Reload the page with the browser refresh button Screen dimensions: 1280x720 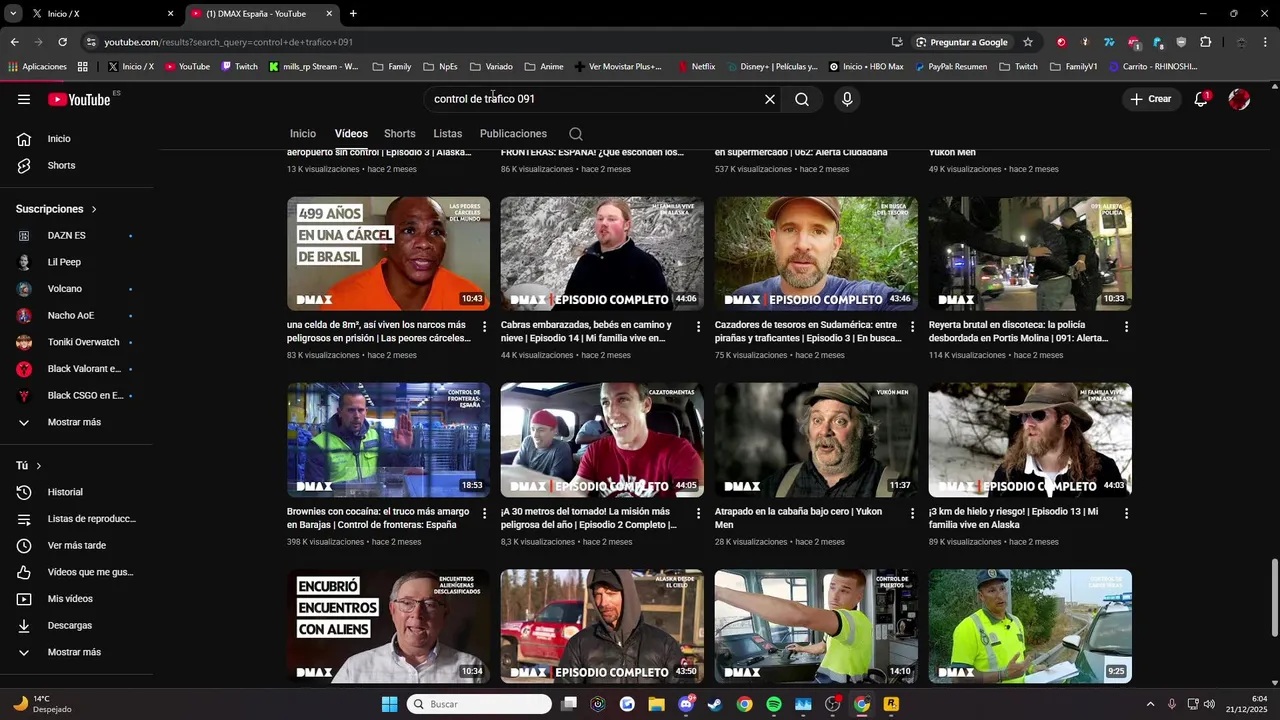point(62,42)
